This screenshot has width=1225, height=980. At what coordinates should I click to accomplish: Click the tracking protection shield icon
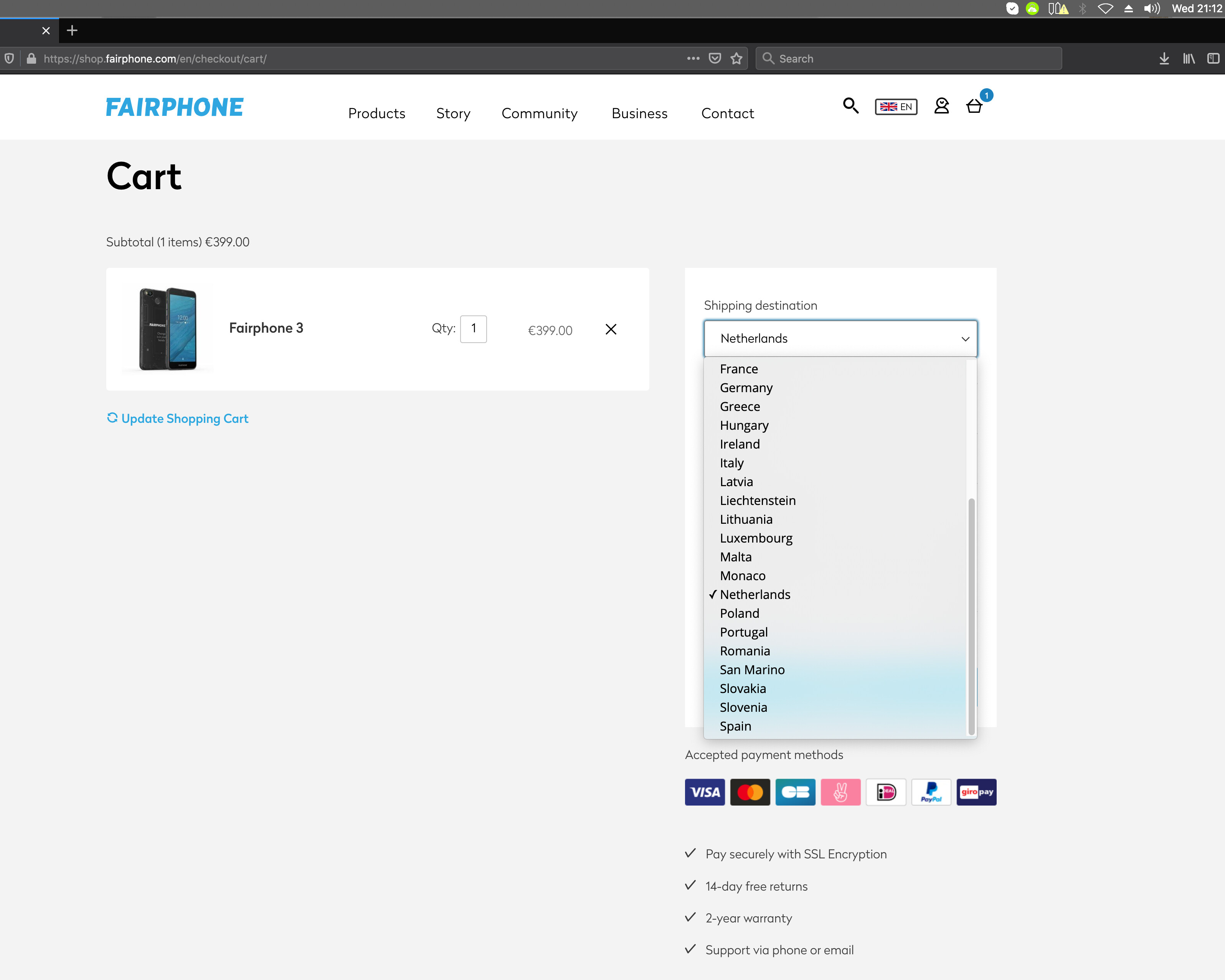9,58
